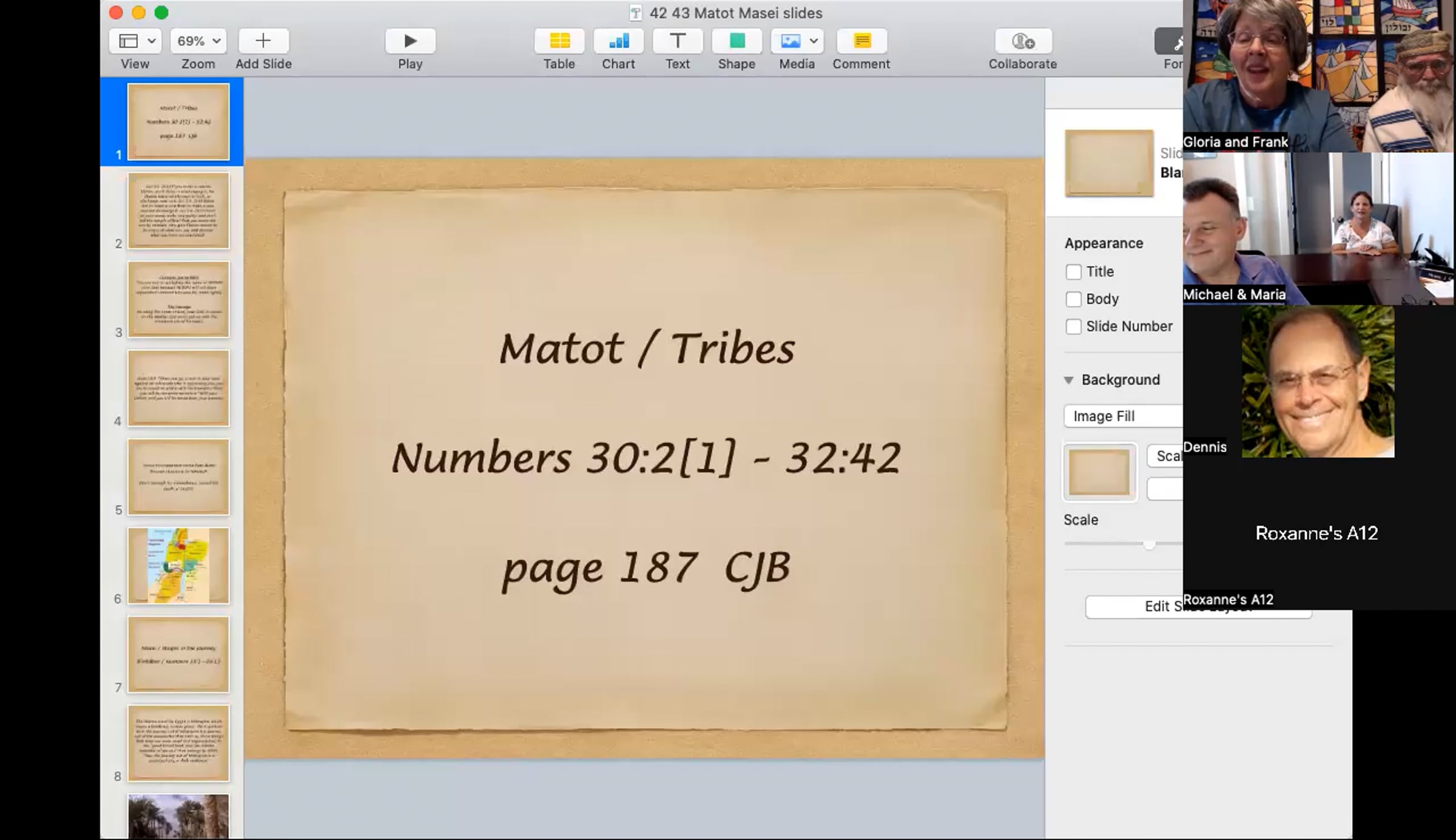The height and width of the screenshot is (840, 1456).
Task: Click the Add Slide plus icon
Action: (x=263, y=41)
